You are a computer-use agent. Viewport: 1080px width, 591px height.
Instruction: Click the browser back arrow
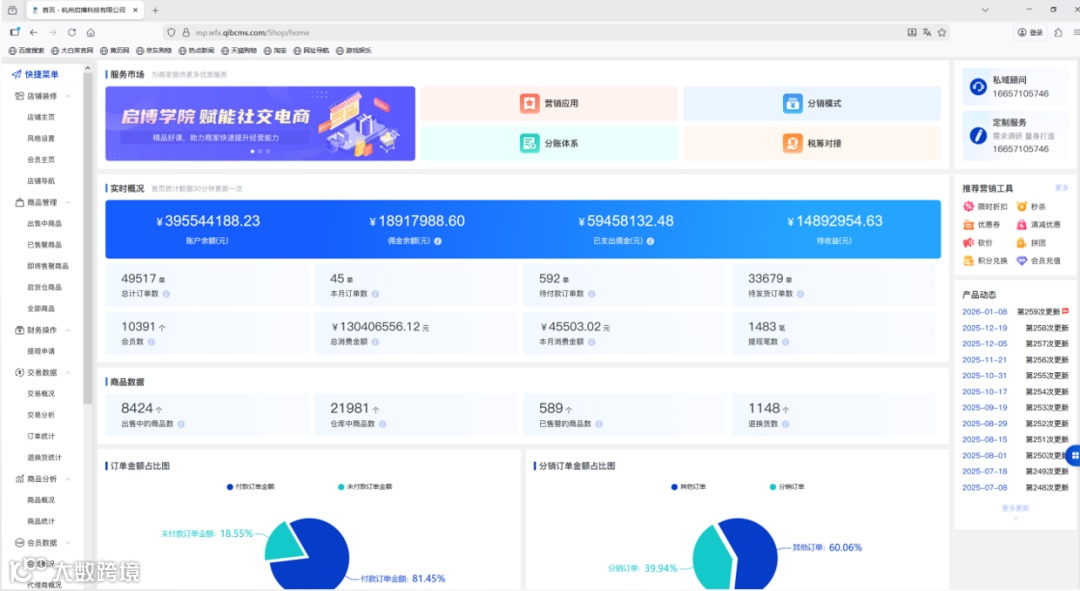34,32
